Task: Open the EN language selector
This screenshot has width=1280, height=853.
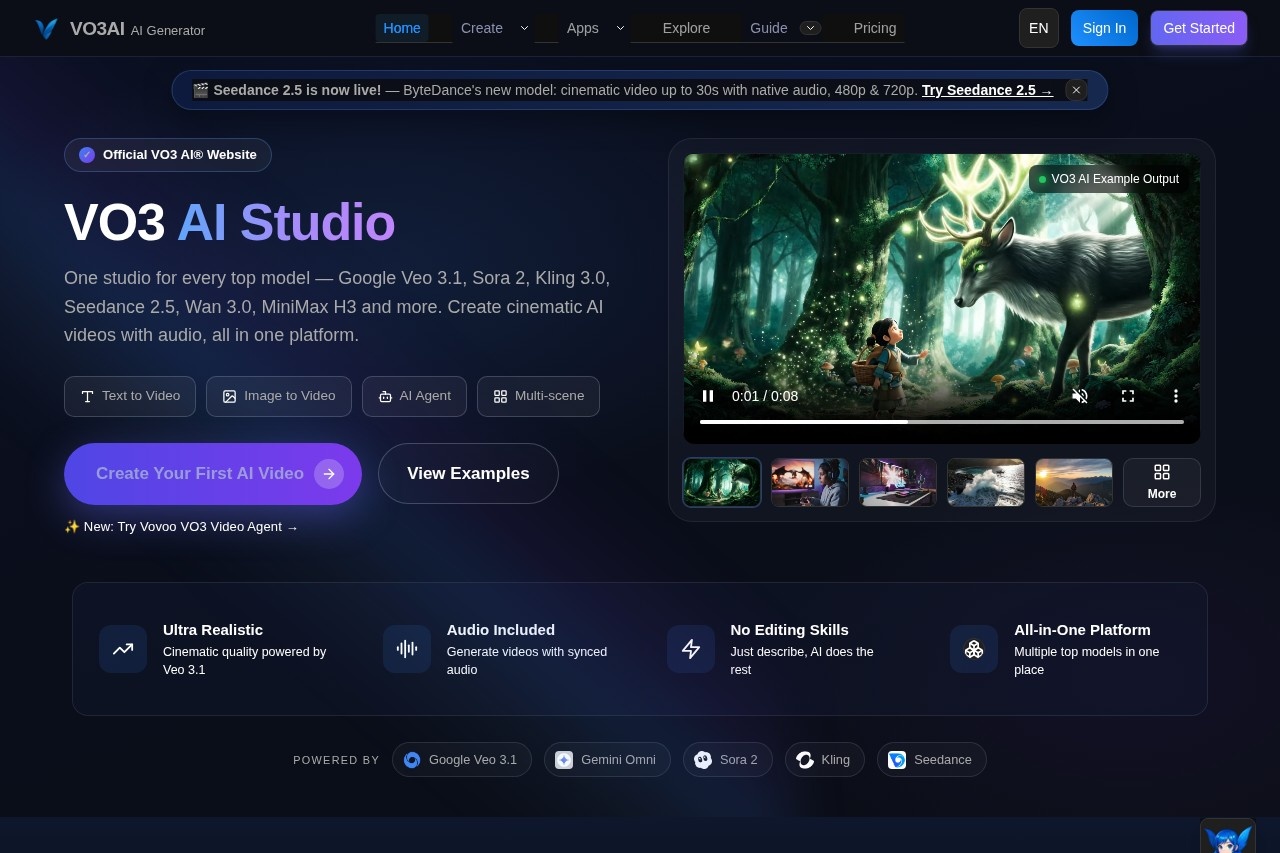Action: pos(1039,28)
